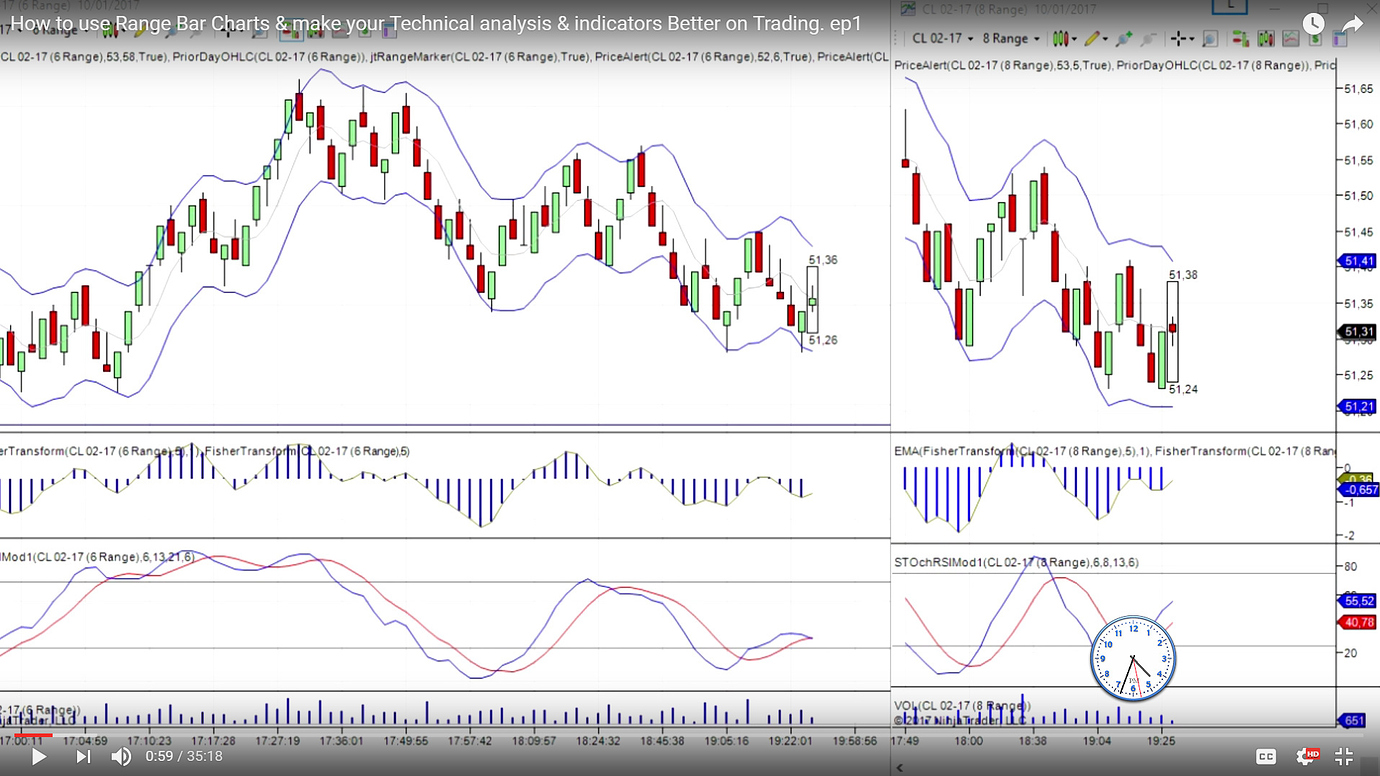Click the 18:38 time label on right chart
Image resolution: width=1380 pixels, height=776 pixels.
click(1033, 741)
